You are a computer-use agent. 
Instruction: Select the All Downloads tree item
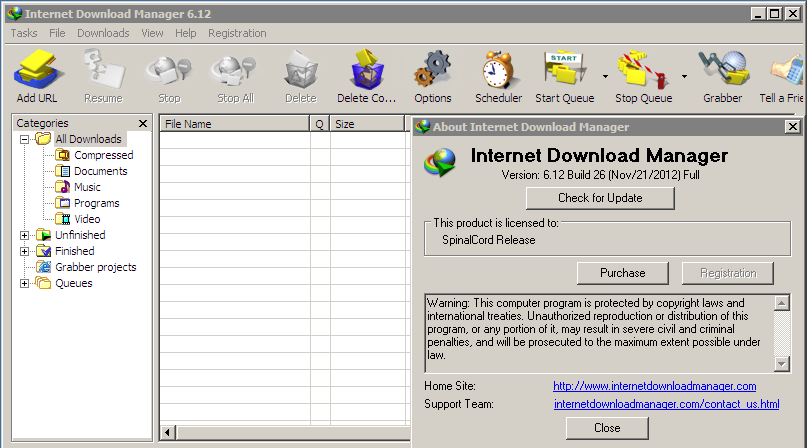pos(89,139)
